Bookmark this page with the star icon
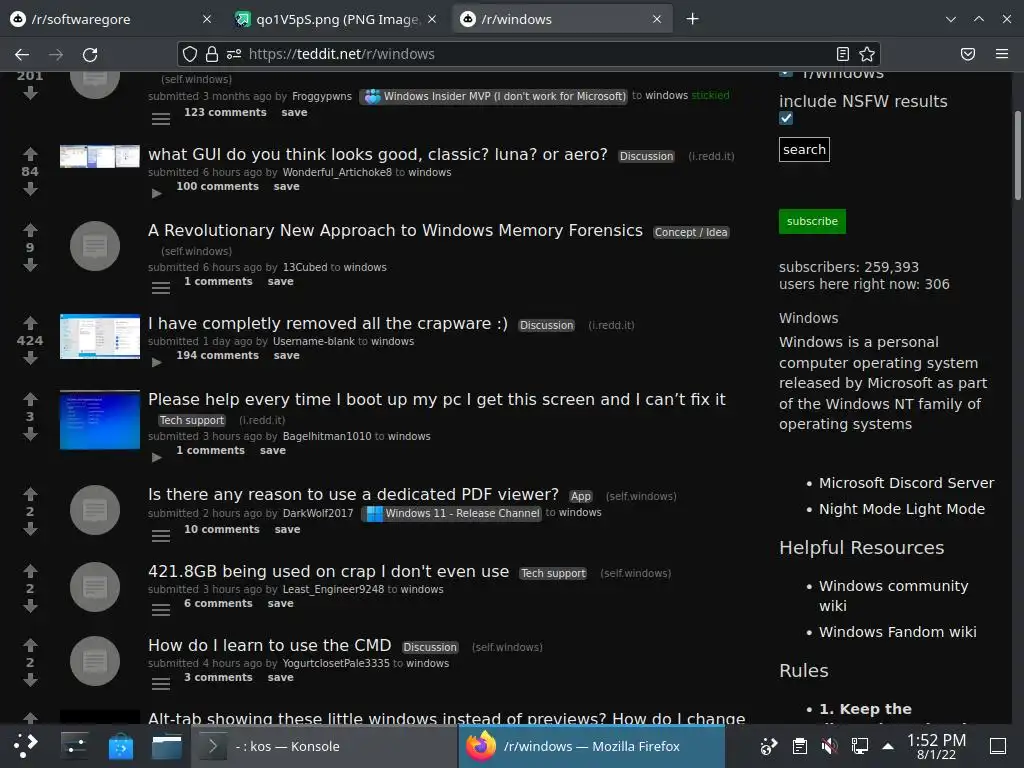The image size is (1024, 768). click(x=867, y=54)
